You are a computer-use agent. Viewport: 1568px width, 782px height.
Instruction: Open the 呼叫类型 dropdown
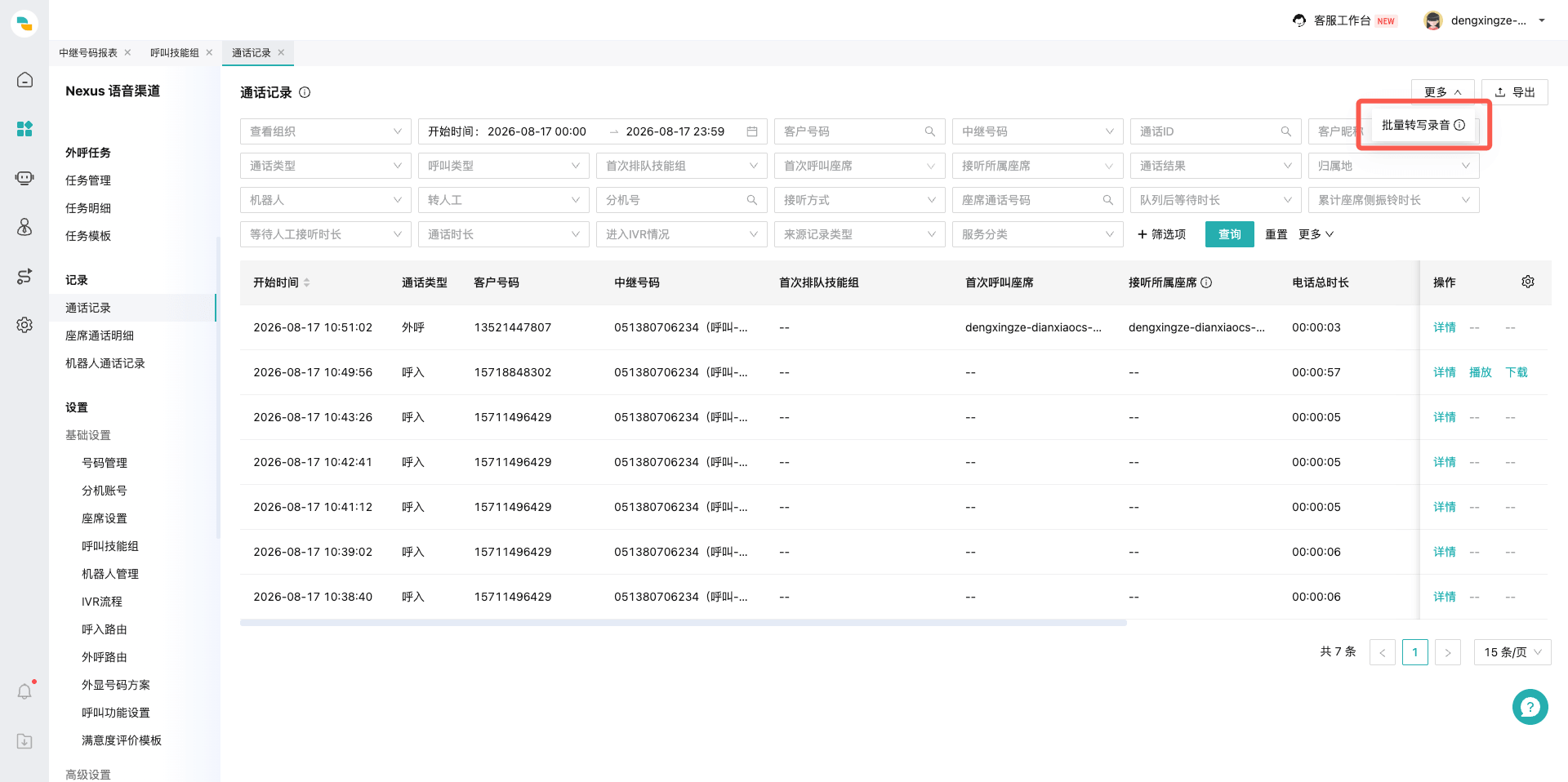tap(504, 166)
